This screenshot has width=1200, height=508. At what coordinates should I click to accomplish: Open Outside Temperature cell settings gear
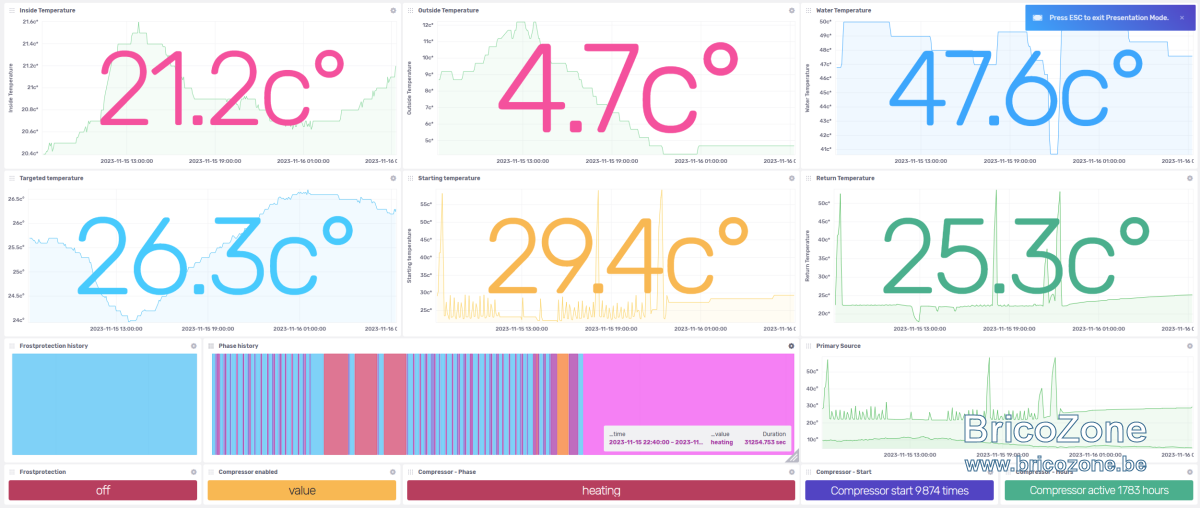point(791,10)
